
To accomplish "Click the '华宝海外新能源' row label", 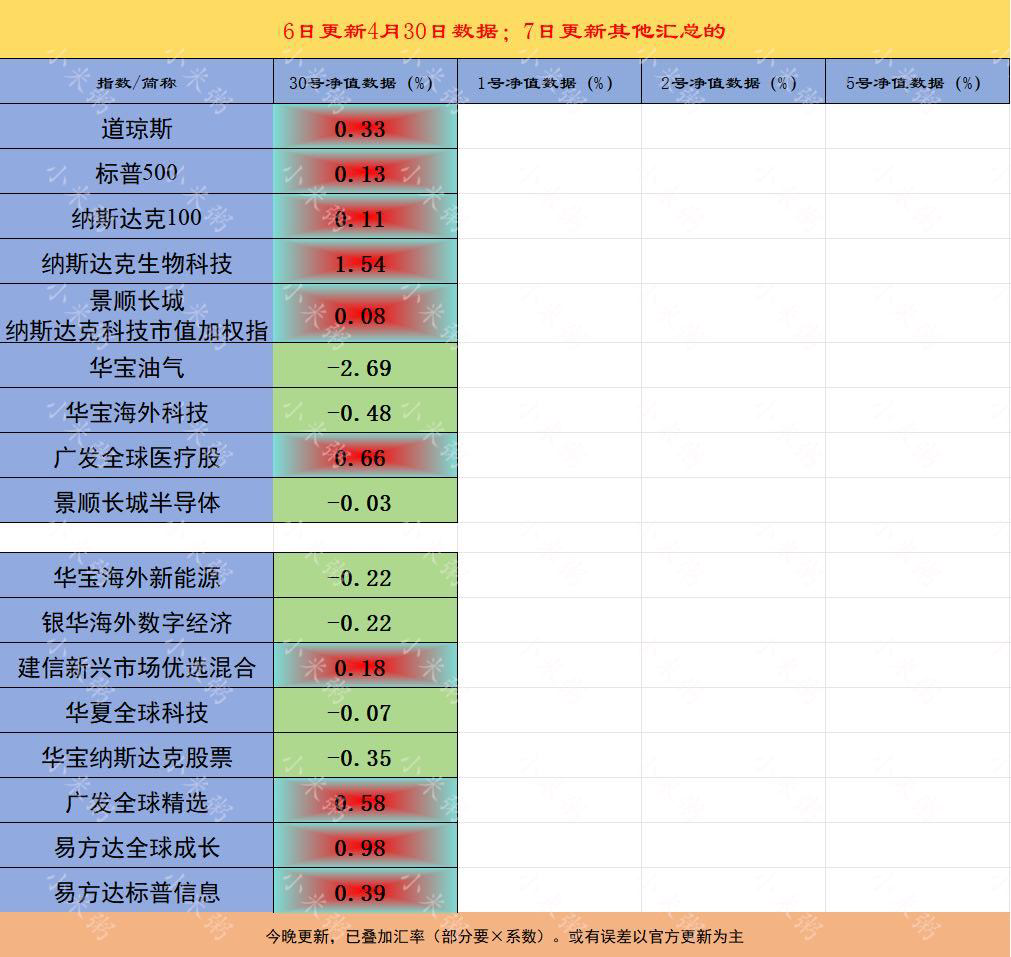I will [137, 576].
